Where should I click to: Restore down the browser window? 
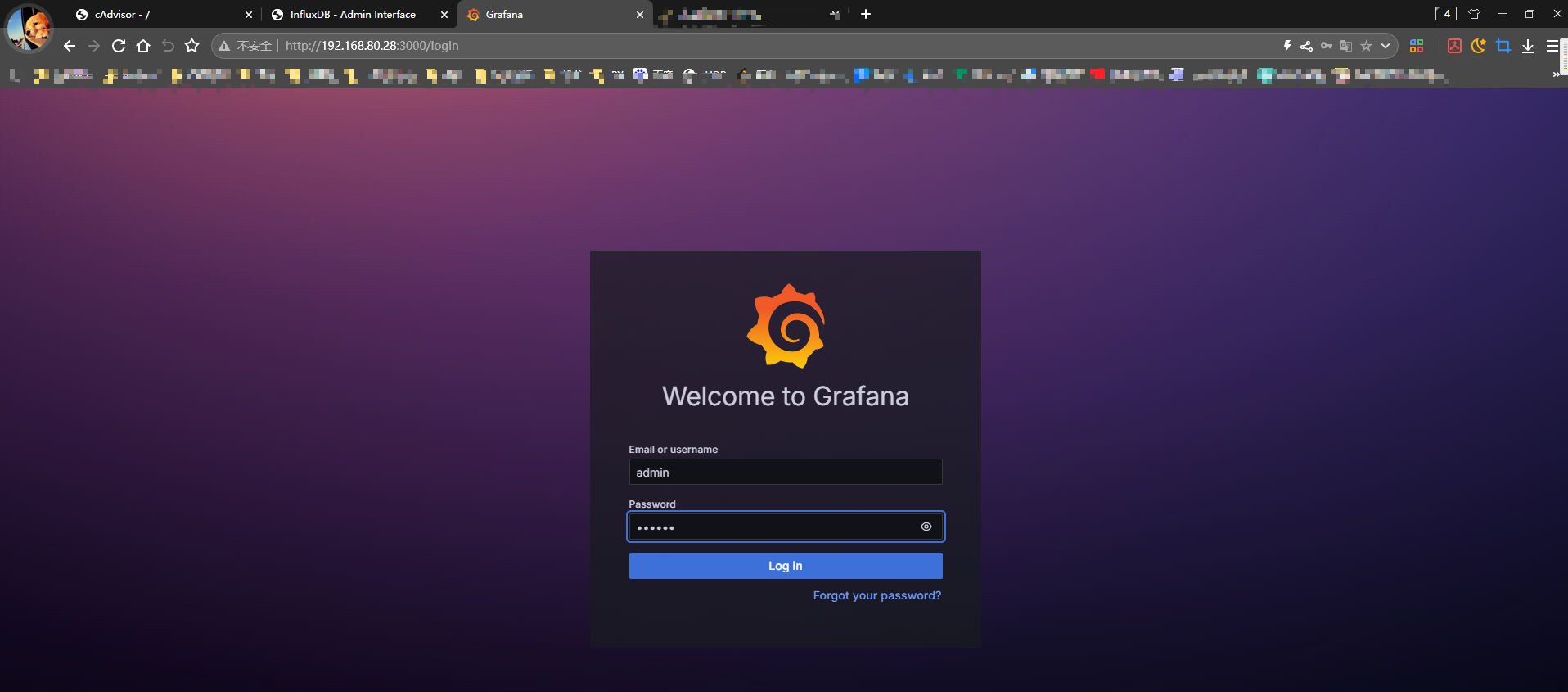(x=1530, y=14)
